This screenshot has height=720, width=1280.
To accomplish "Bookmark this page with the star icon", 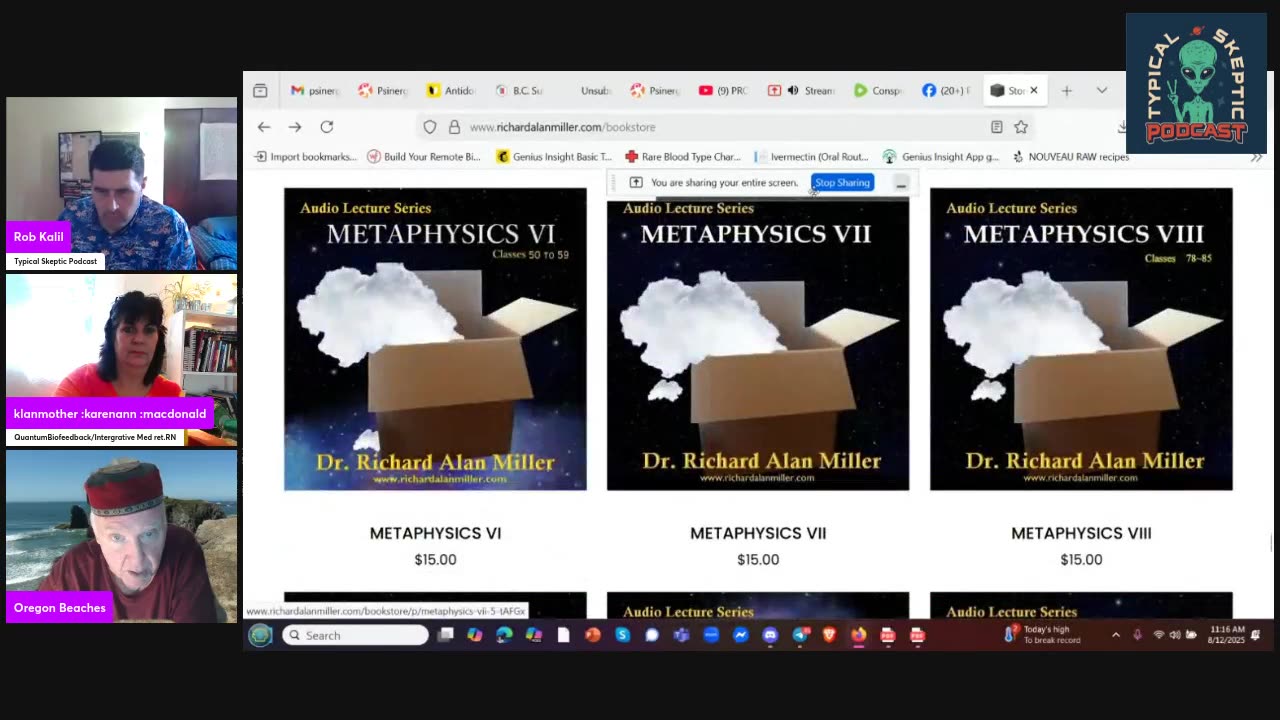I will pos(1021,127).
